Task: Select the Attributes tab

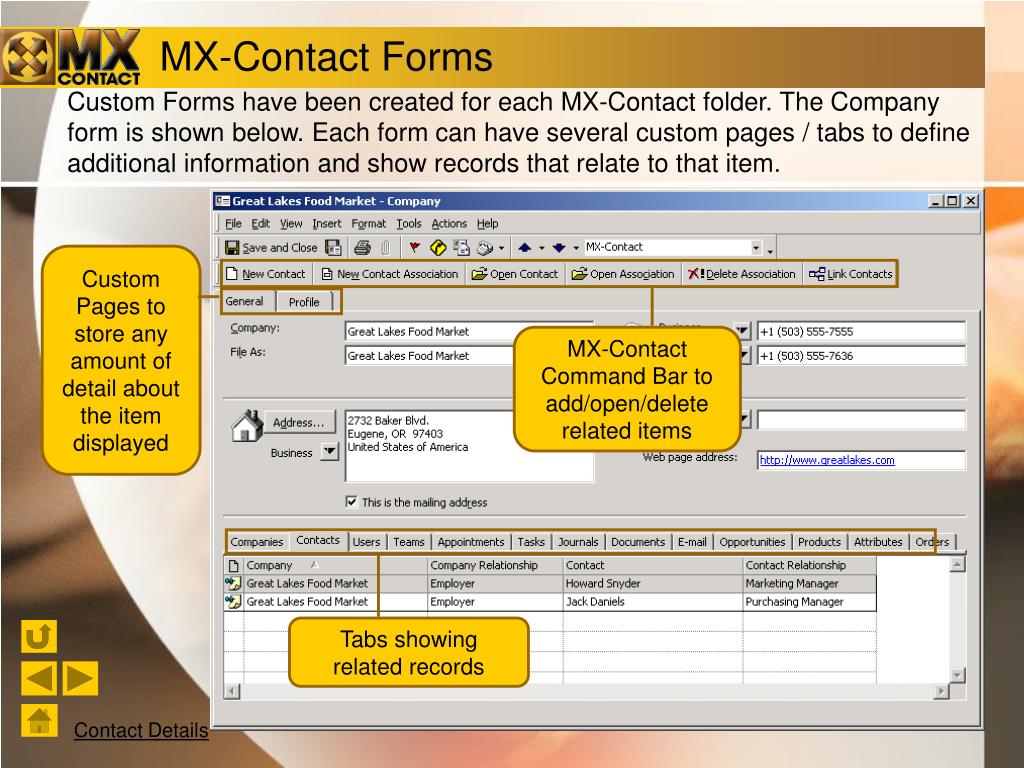Action: (878, 541)
